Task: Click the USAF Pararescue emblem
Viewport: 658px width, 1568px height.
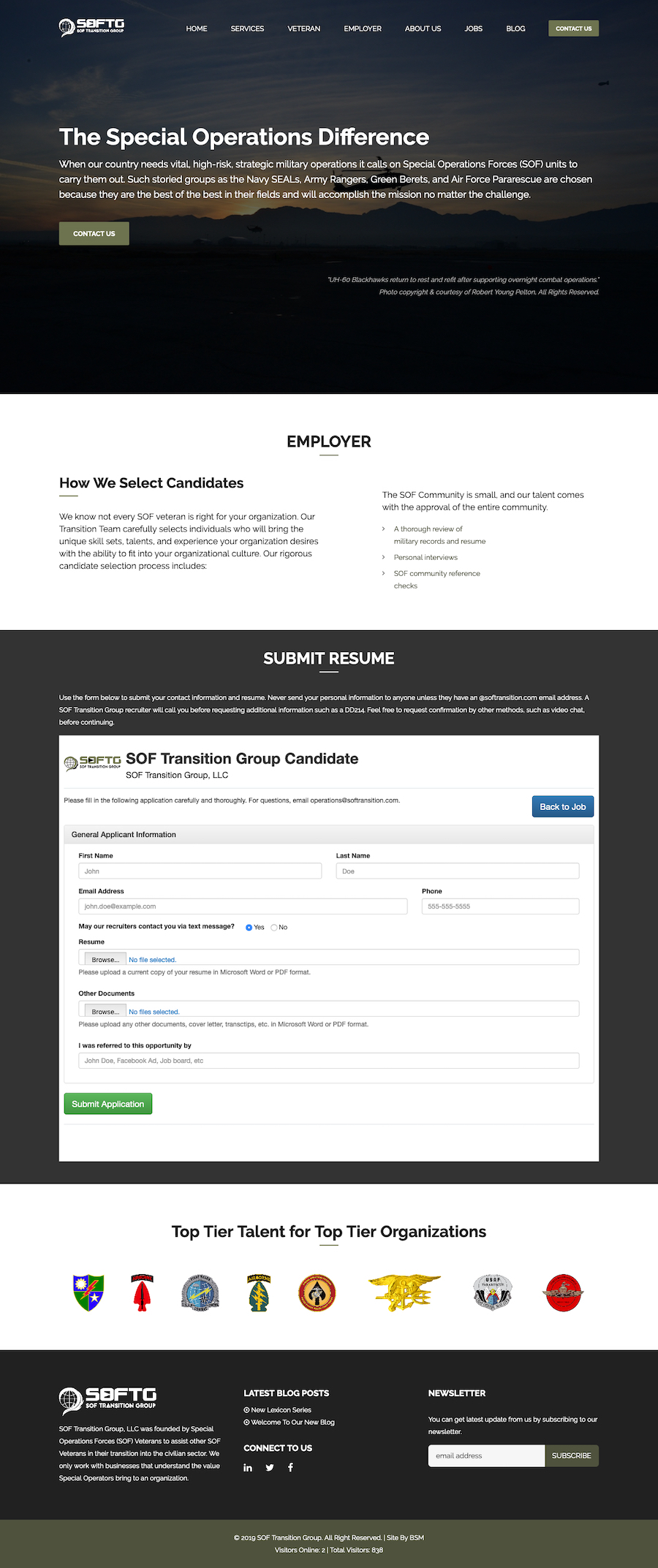Action: click(x=492, y=1292)
